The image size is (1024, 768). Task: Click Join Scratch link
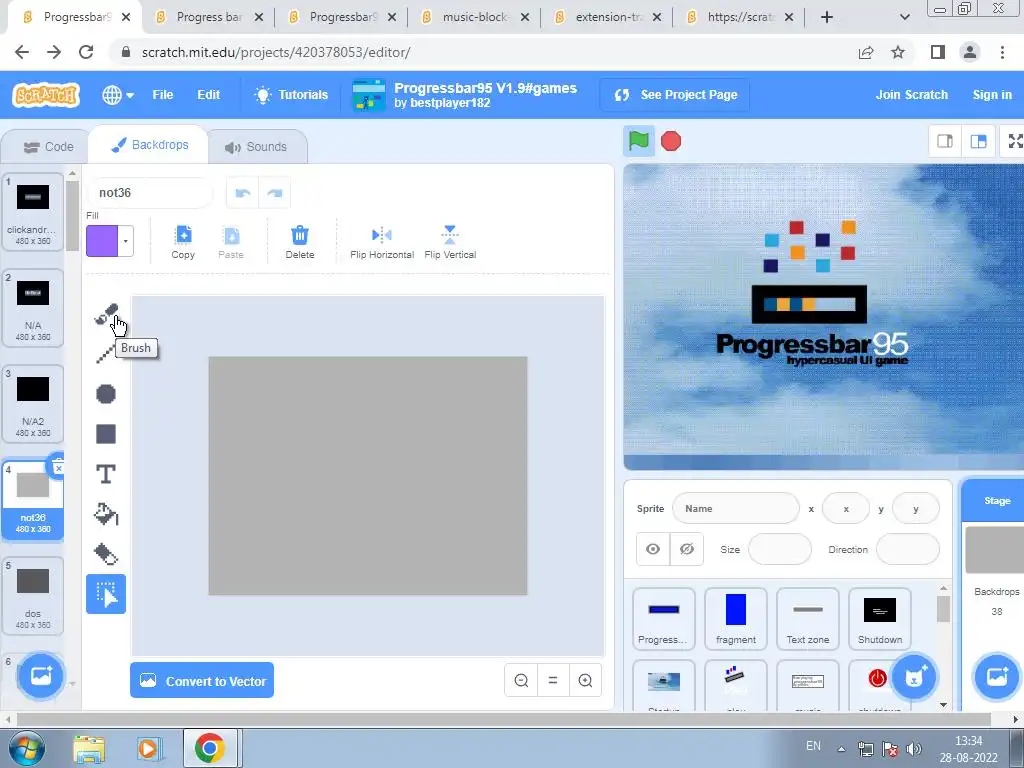click(912, 95)
